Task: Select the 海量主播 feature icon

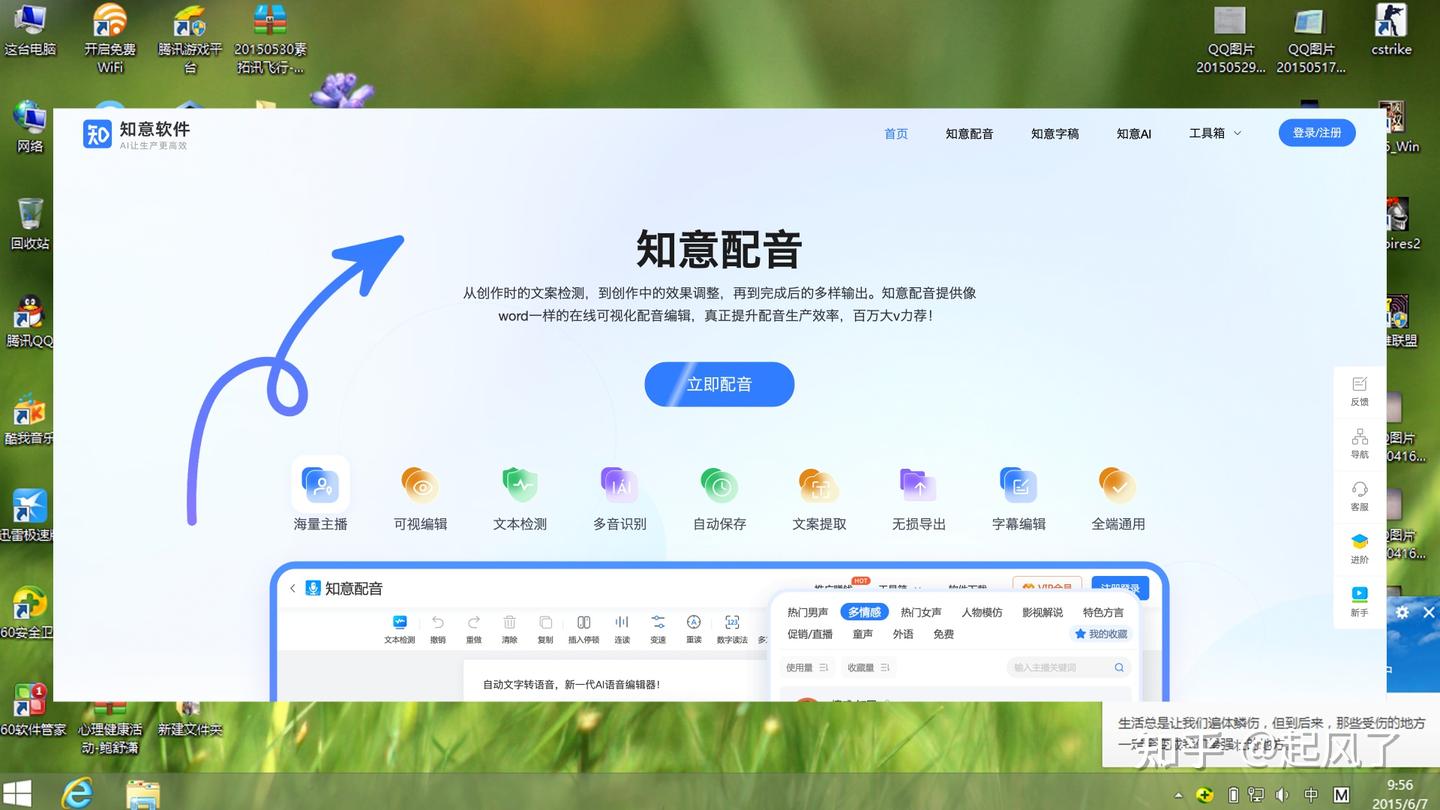Action: [320, 486]
